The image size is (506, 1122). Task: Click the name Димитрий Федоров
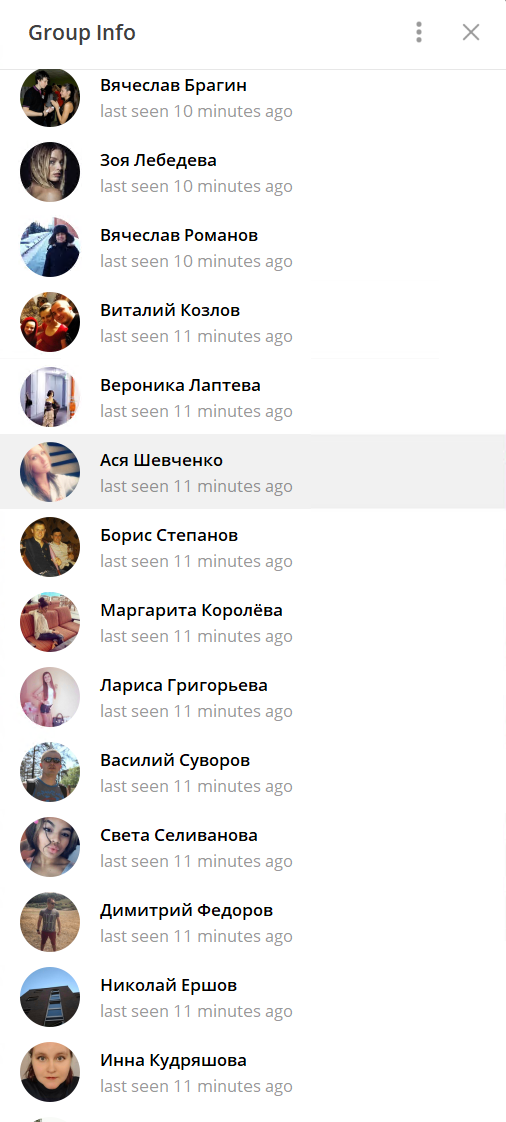pyautogui.click(x=186, y=911)
